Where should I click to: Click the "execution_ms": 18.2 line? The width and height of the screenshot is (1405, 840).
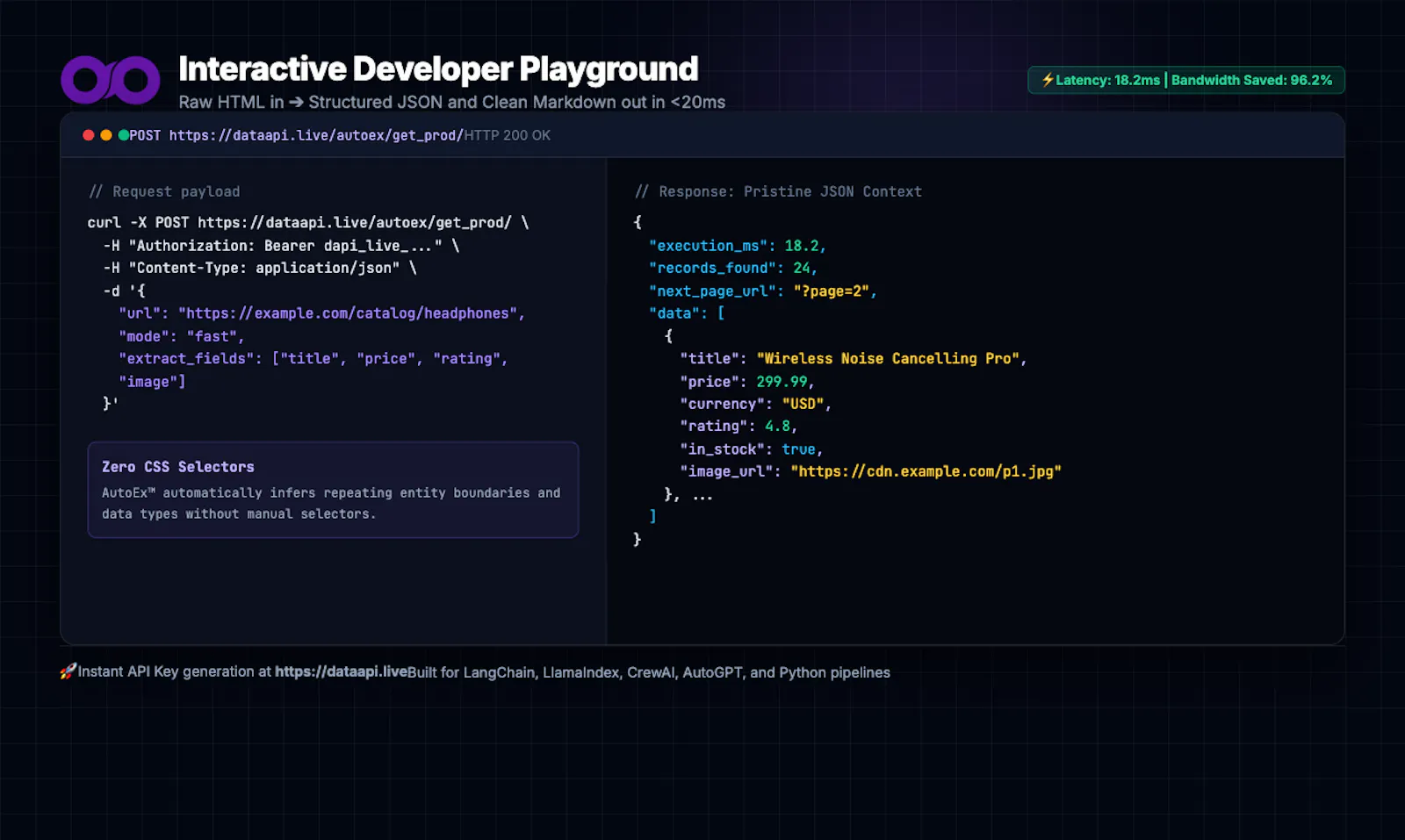738,246
